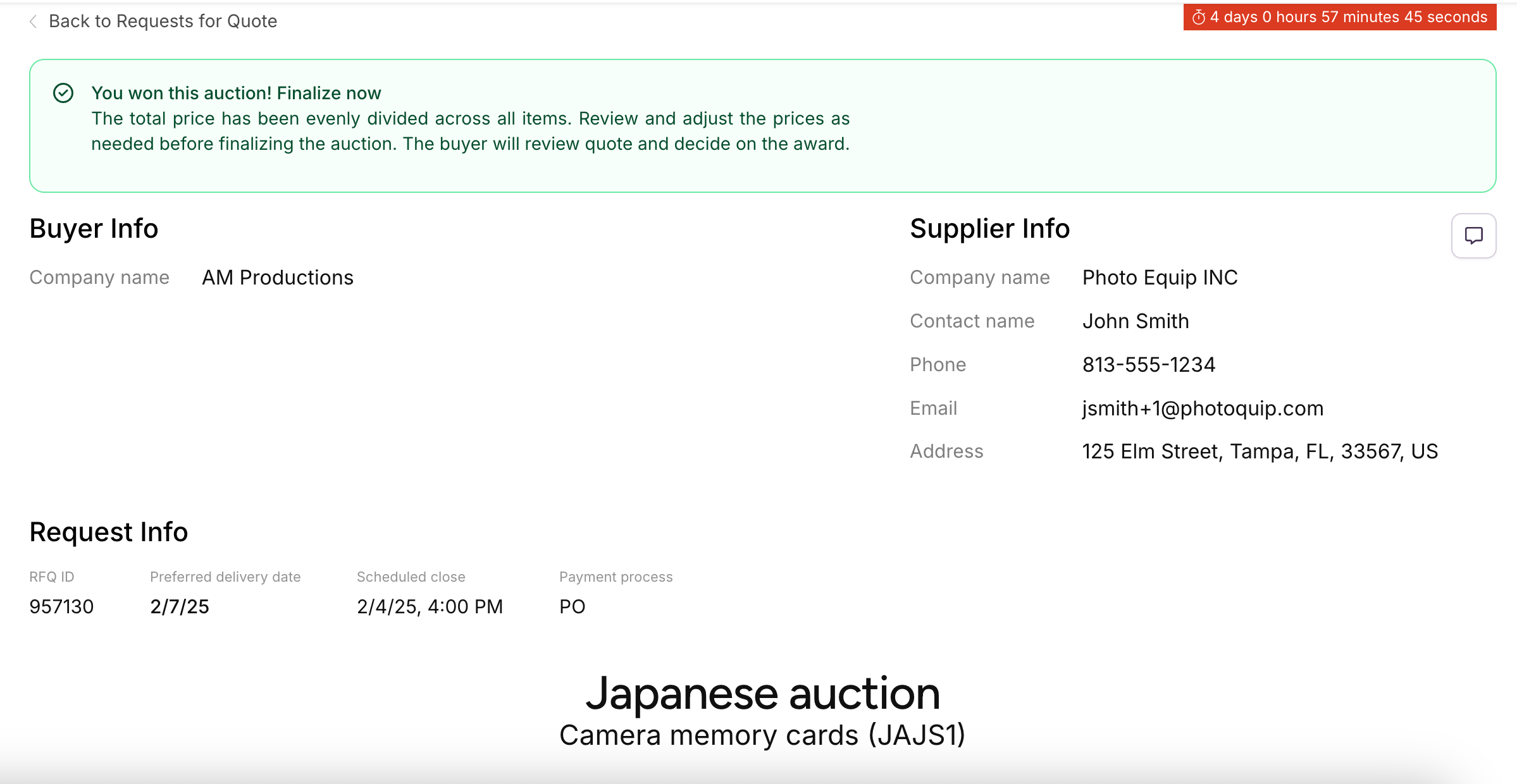Click the phone number 813-555-1234
Viewport: 1517px width, 784px height.
pos(1149,365)
